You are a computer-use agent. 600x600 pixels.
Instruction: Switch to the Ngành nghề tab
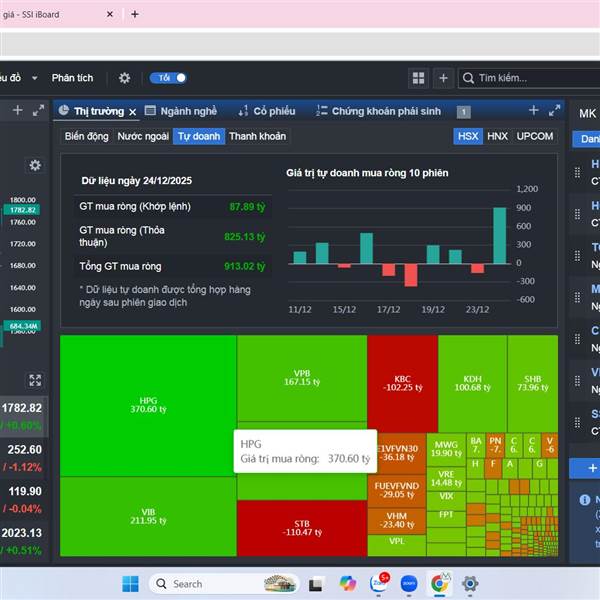(181, 111)
